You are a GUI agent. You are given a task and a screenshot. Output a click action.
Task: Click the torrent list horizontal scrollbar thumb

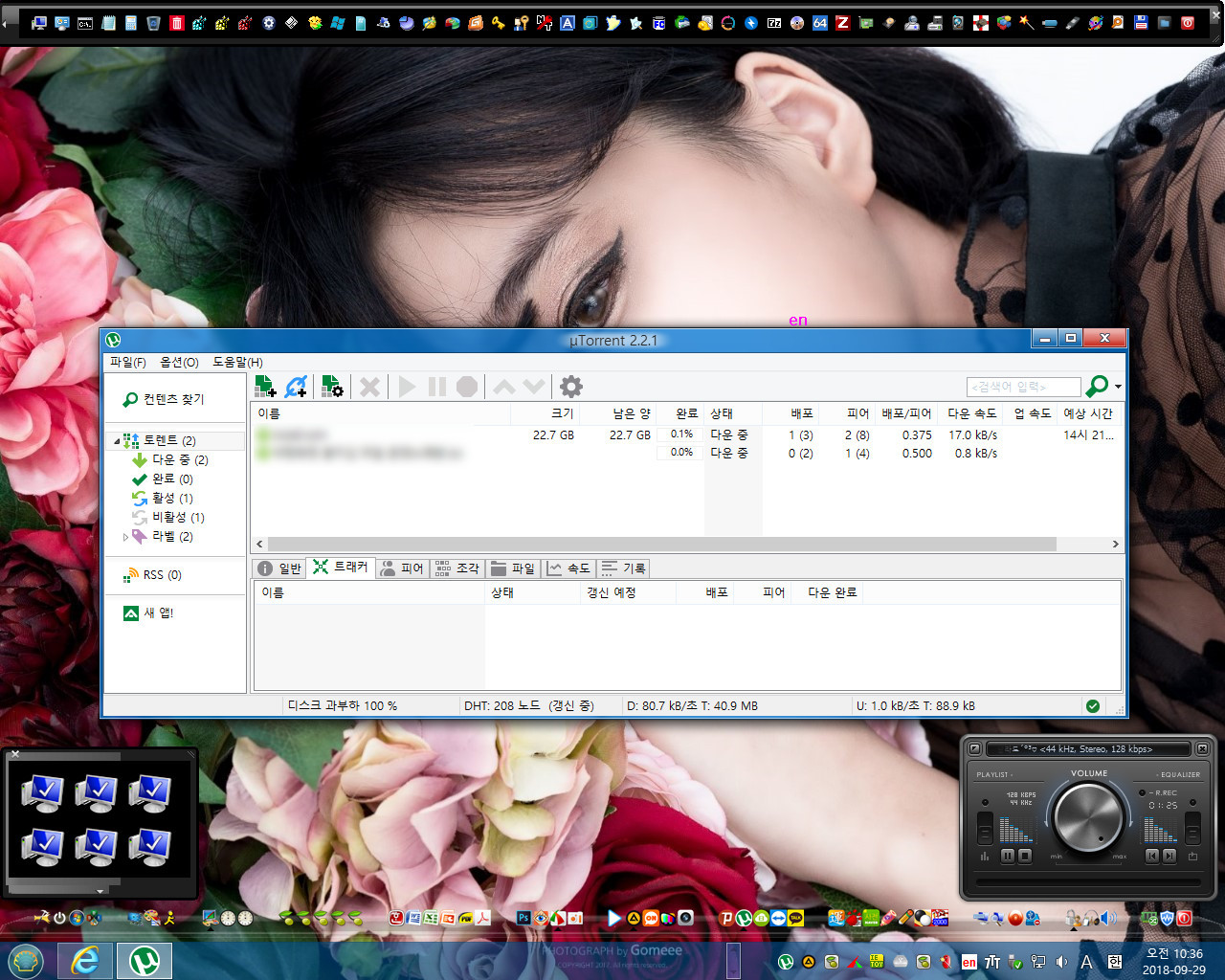(661, 544)
